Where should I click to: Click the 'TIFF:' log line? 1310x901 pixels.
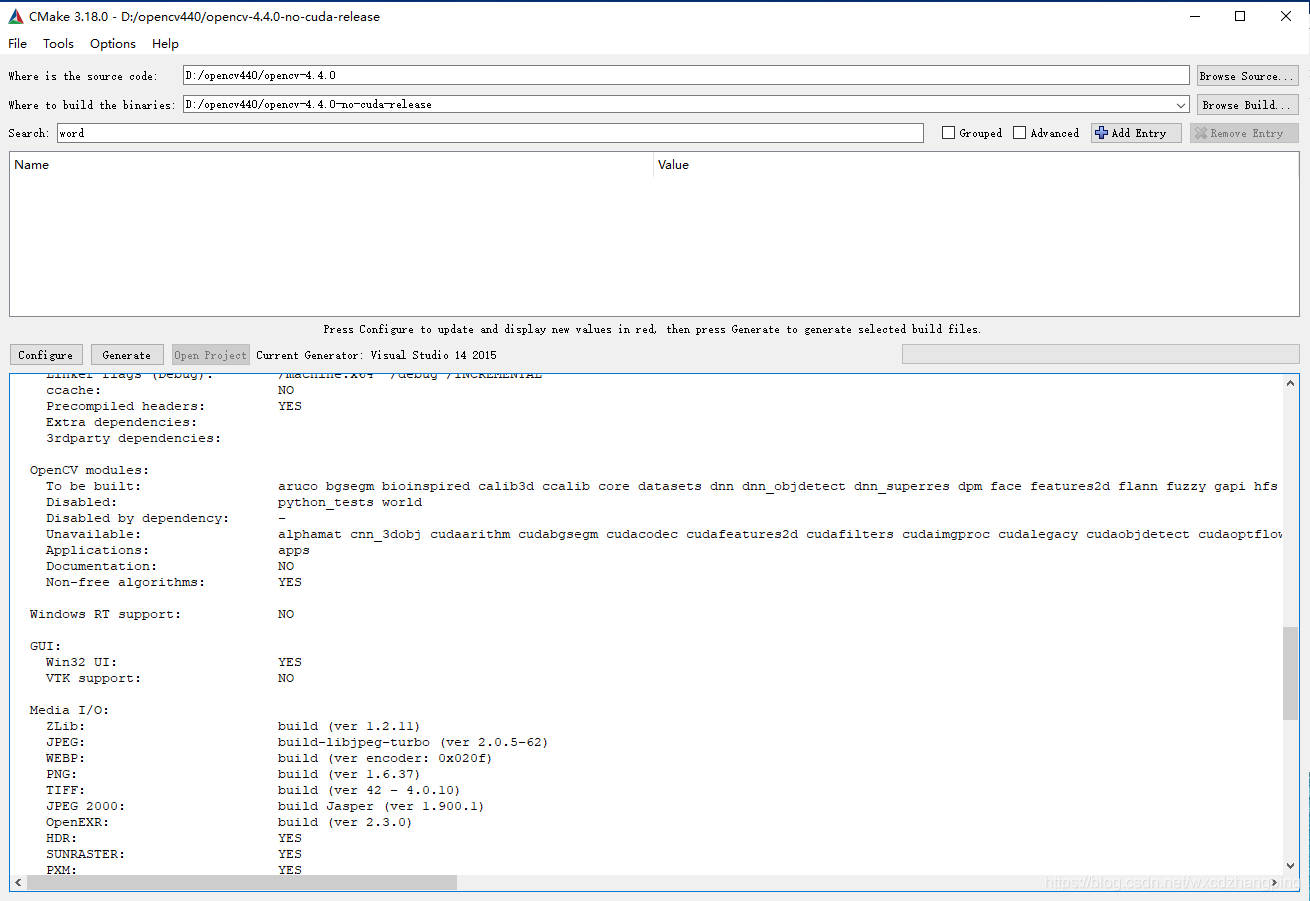click(65, 790)
